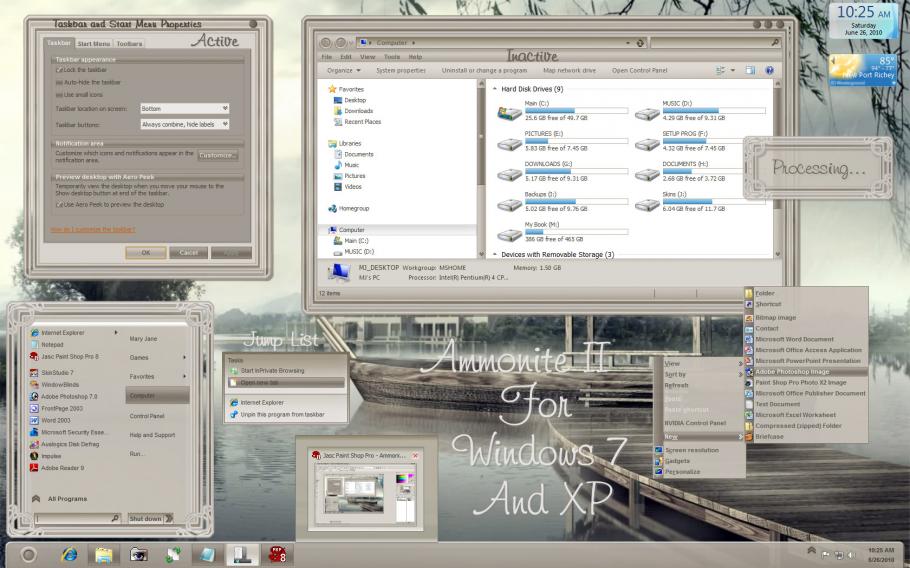This screenshot has width=910, height=568.
Task: Collapse Devices with Removable Storage group
Action: pos(494,254)
